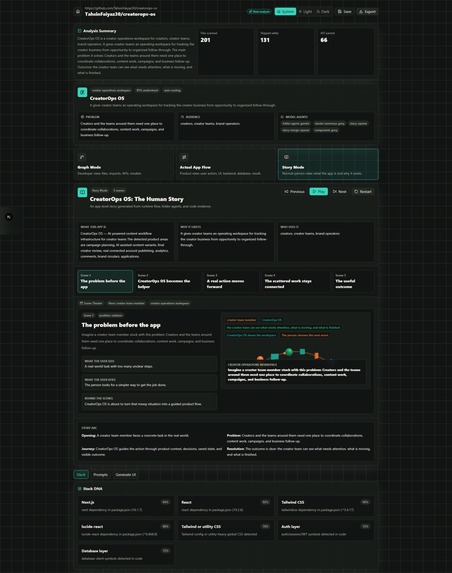Click the home icon beside the repository name

(78, 12)
